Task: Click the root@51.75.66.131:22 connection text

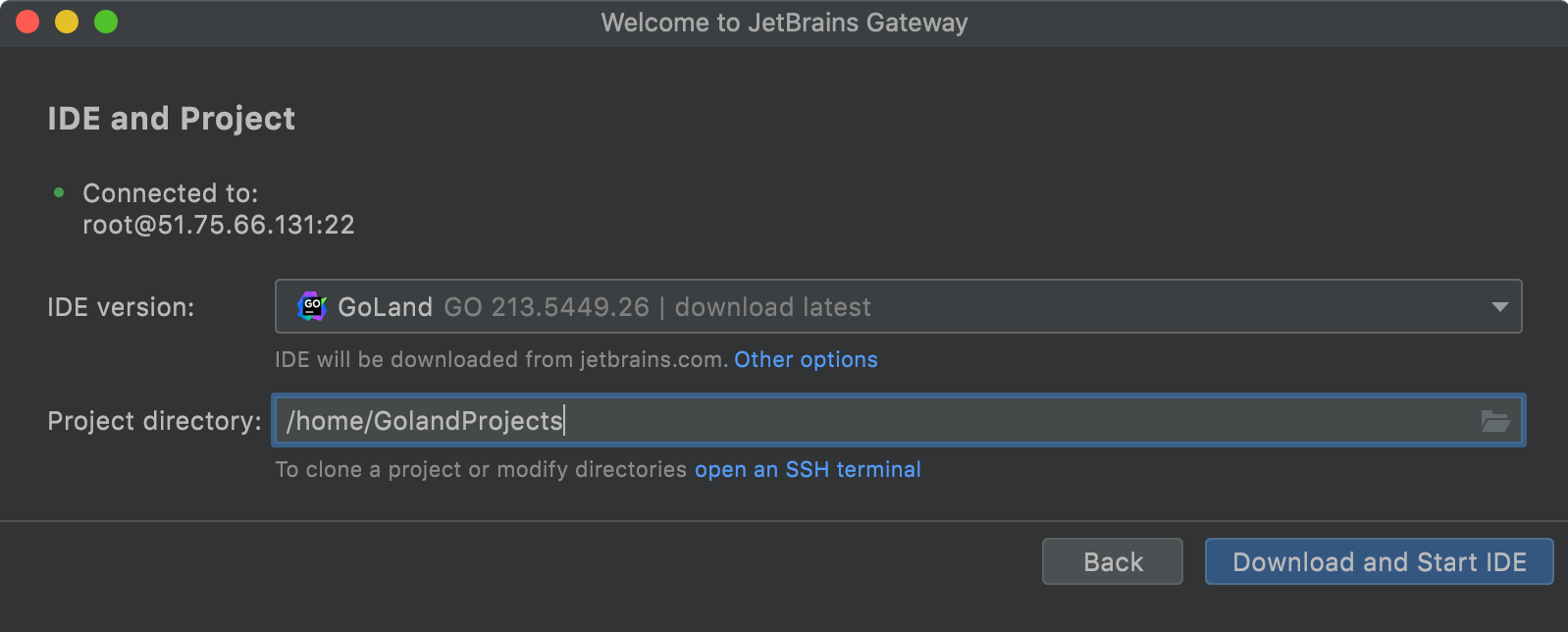Action: point(219,224)
